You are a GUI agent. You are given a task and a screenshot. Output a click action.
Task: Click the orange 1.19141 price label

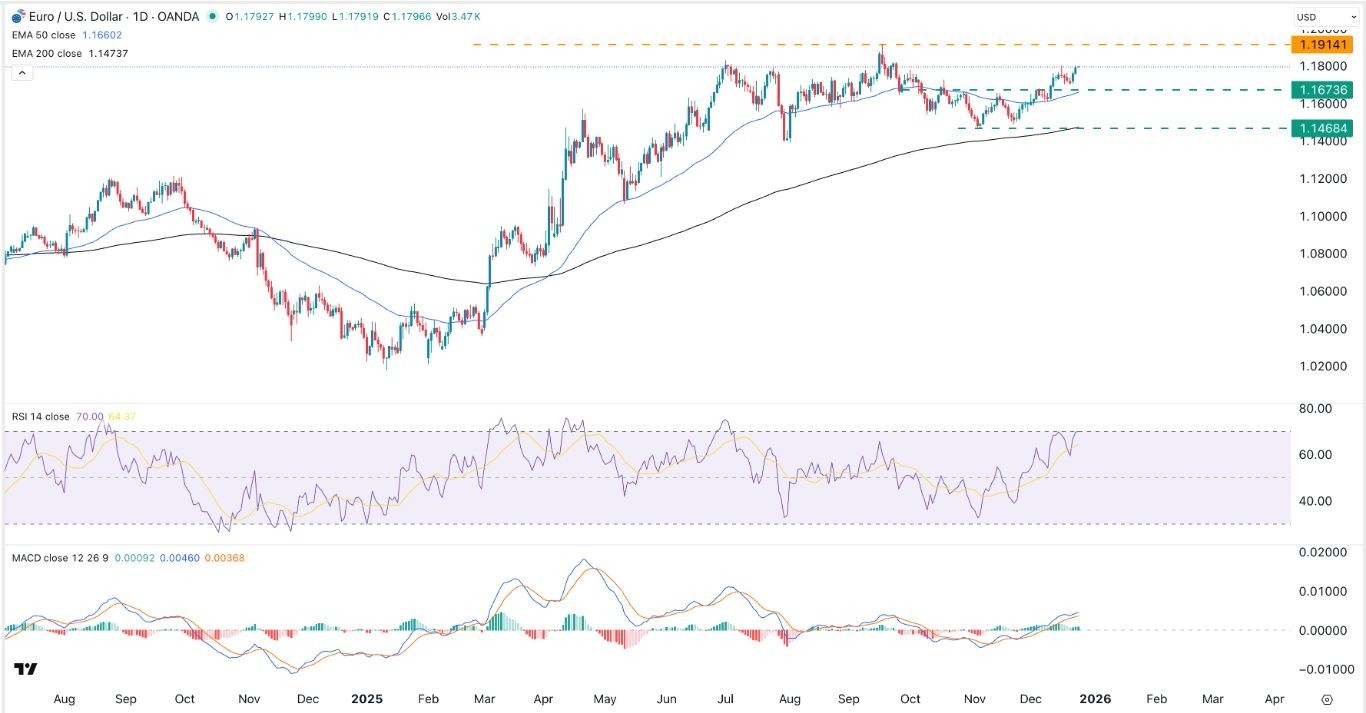pyautogui.click(x=1322, y=45)
